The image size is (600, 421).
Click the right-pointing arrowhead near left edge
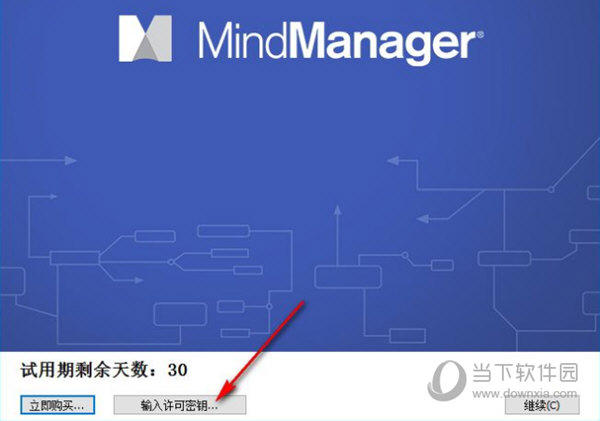(x=71, y=161)
